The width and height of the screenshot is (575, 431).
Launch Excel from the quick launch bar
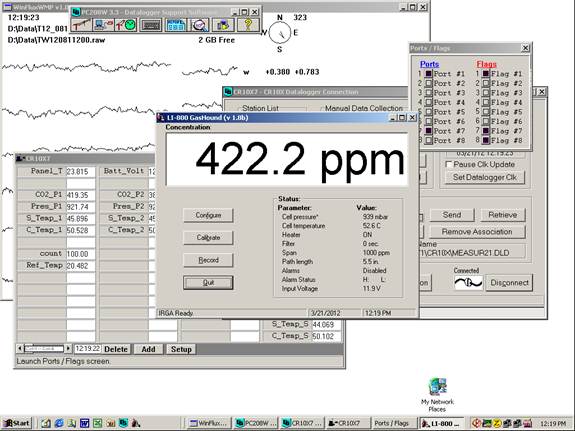[97, 423]
